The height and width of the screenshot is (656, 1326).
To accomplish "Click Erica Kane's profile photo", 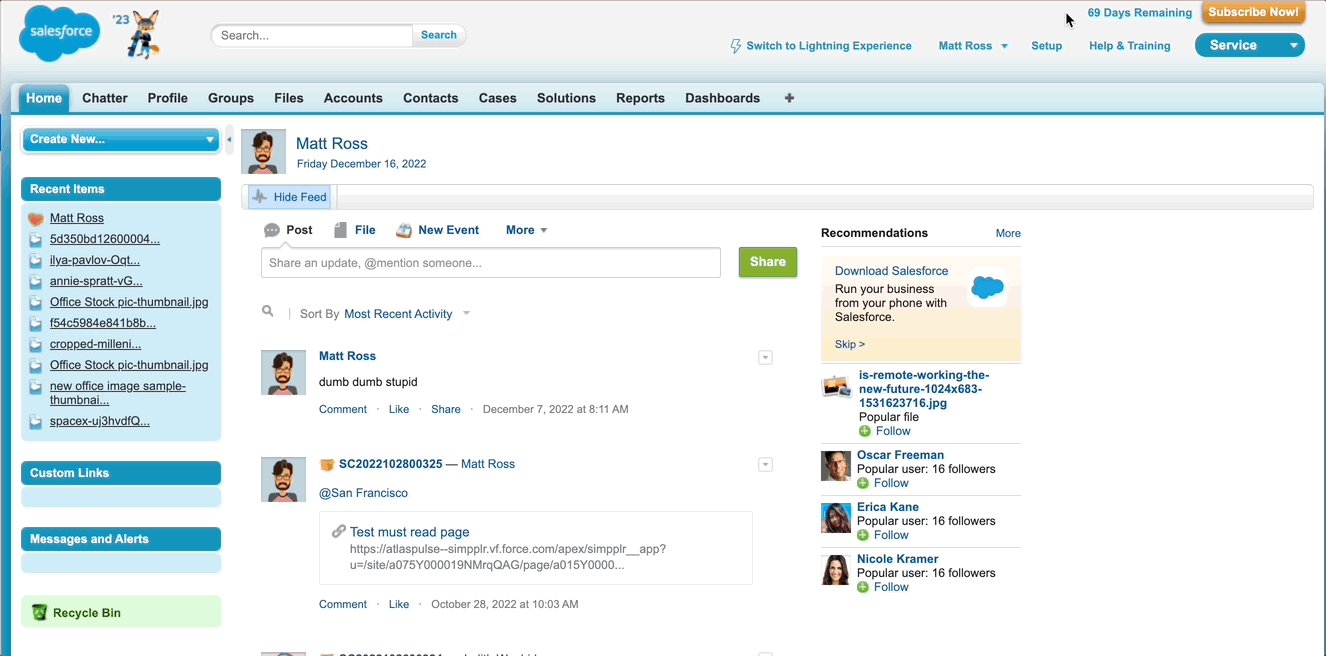I will pos(836,518).
